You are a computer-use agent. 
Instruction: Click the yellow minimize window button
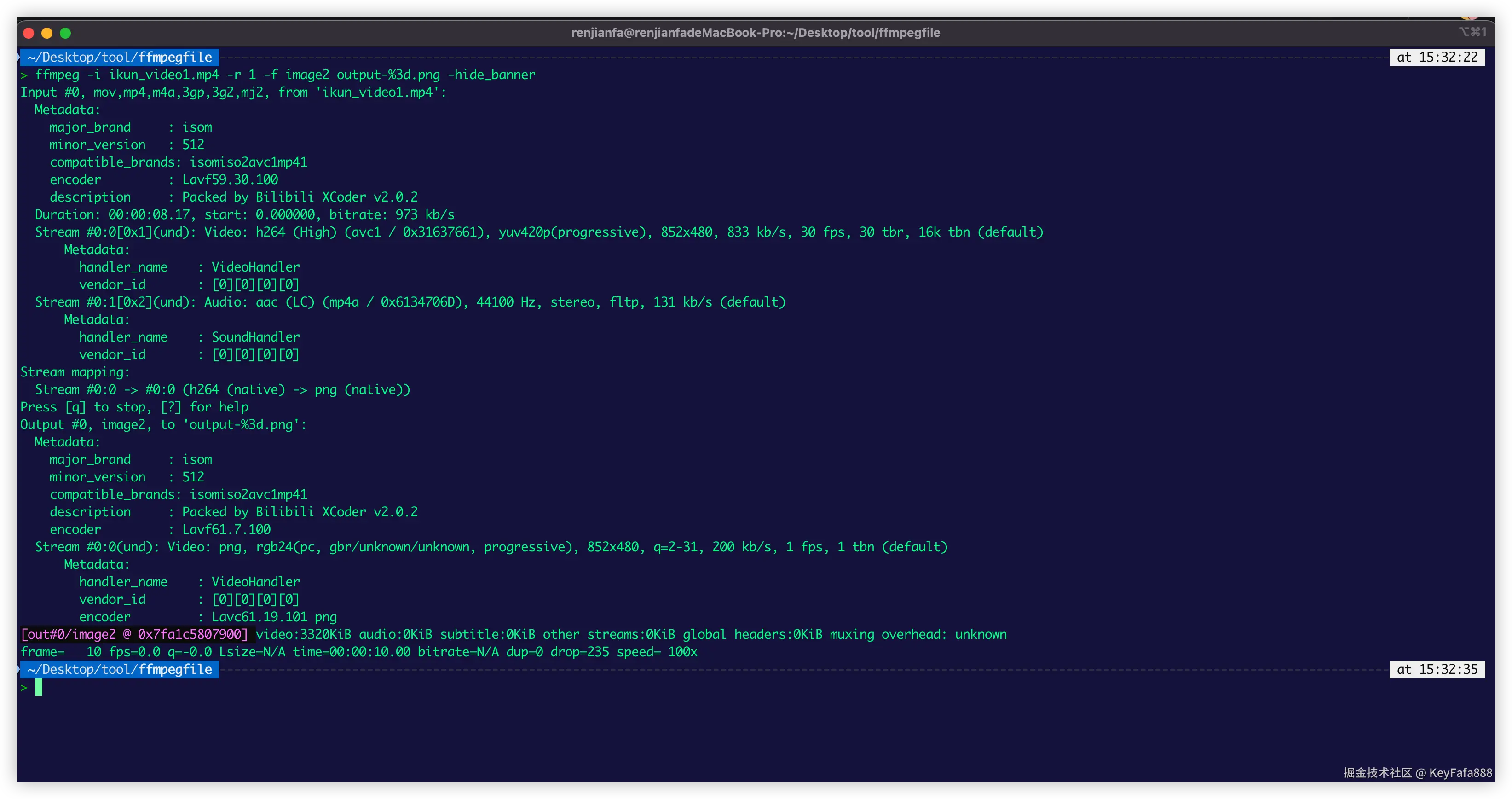(47, 33)
